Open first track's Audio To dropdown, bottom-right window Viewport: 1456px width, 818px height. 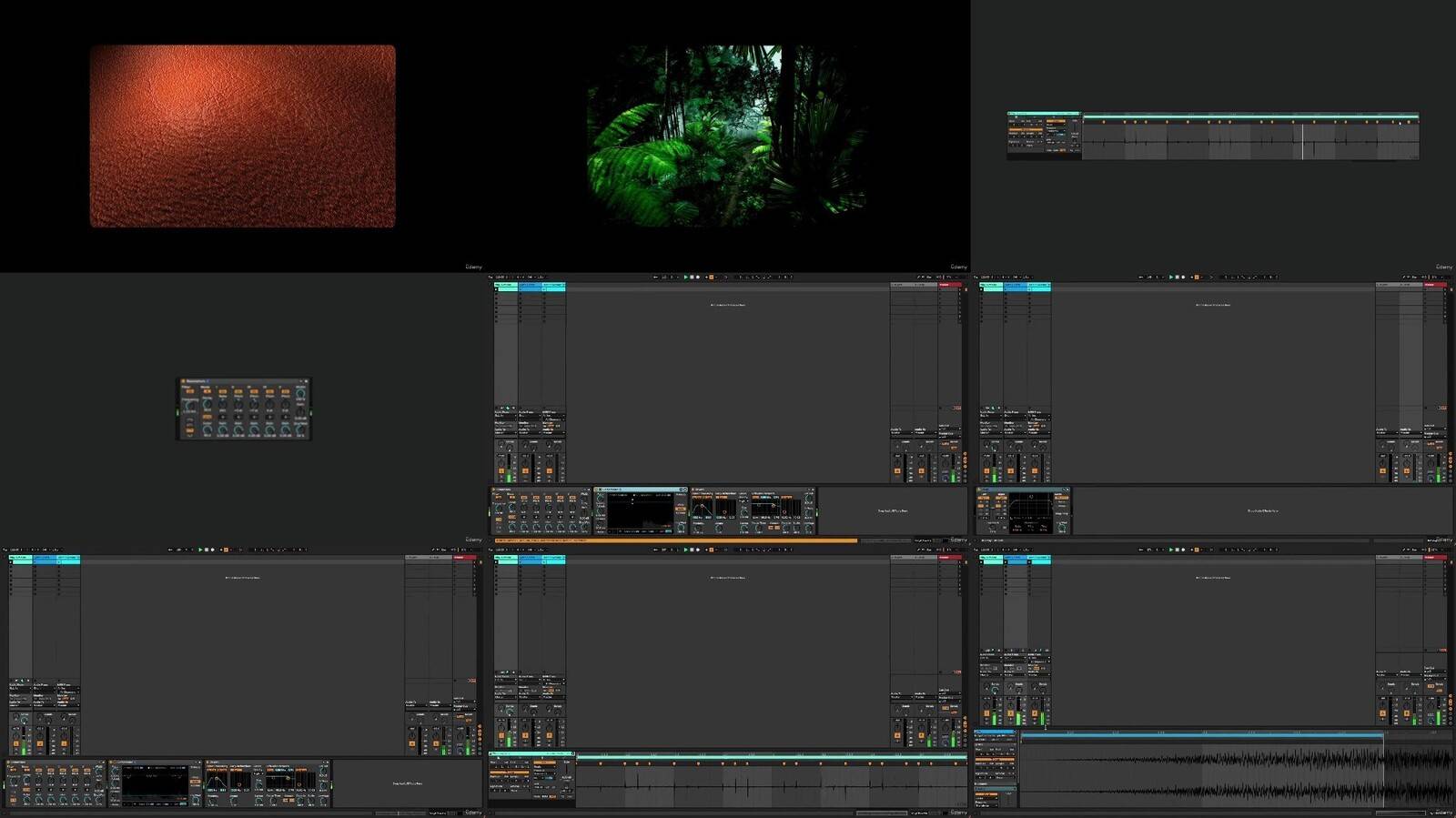(991, 674)
